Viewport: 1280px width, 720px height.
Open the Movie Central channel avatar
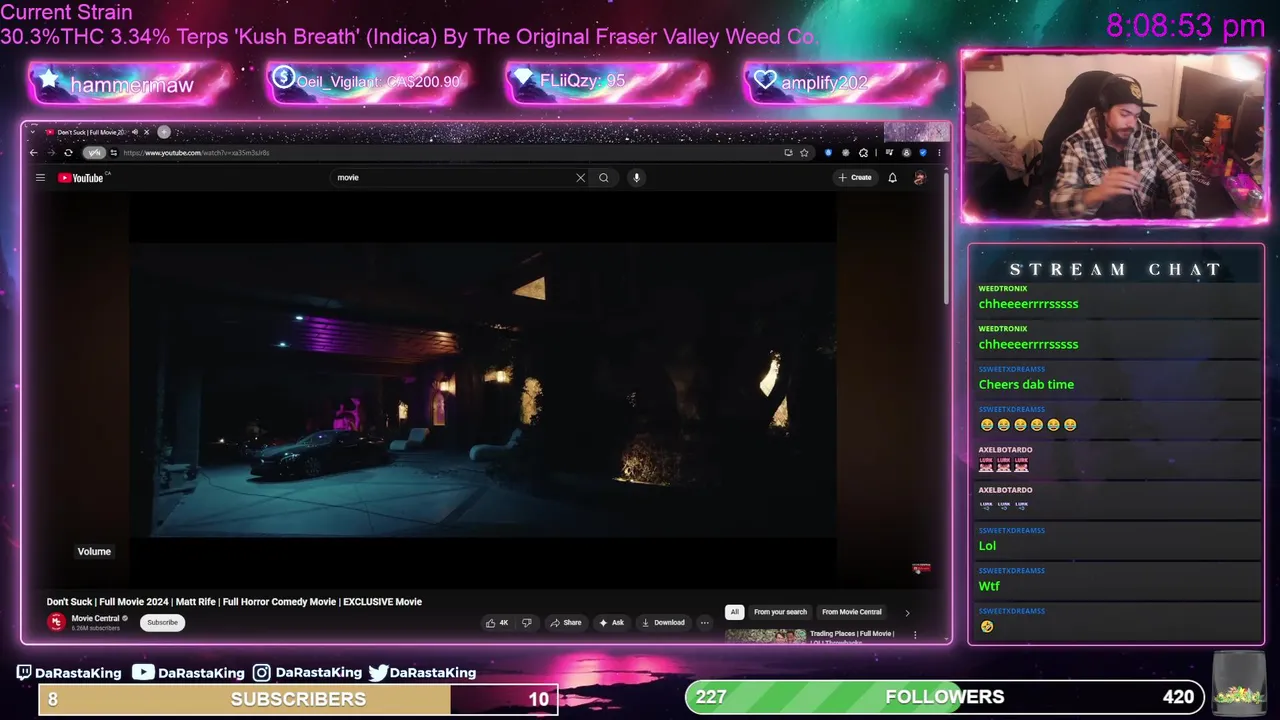pyautogui.click(x=56, y=622)
